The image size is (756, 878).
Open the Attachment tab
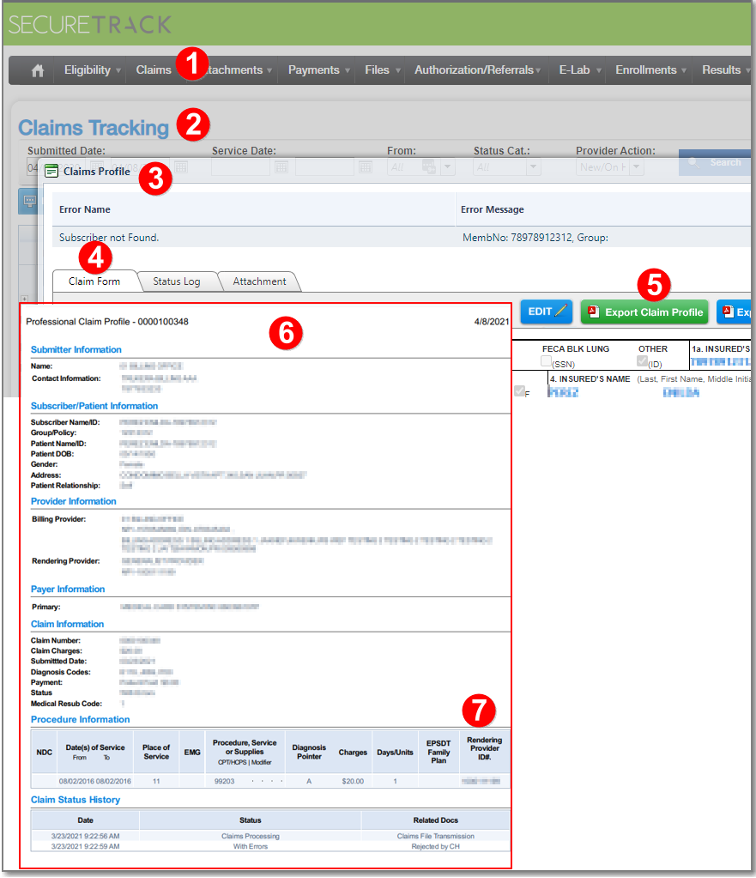259,281
